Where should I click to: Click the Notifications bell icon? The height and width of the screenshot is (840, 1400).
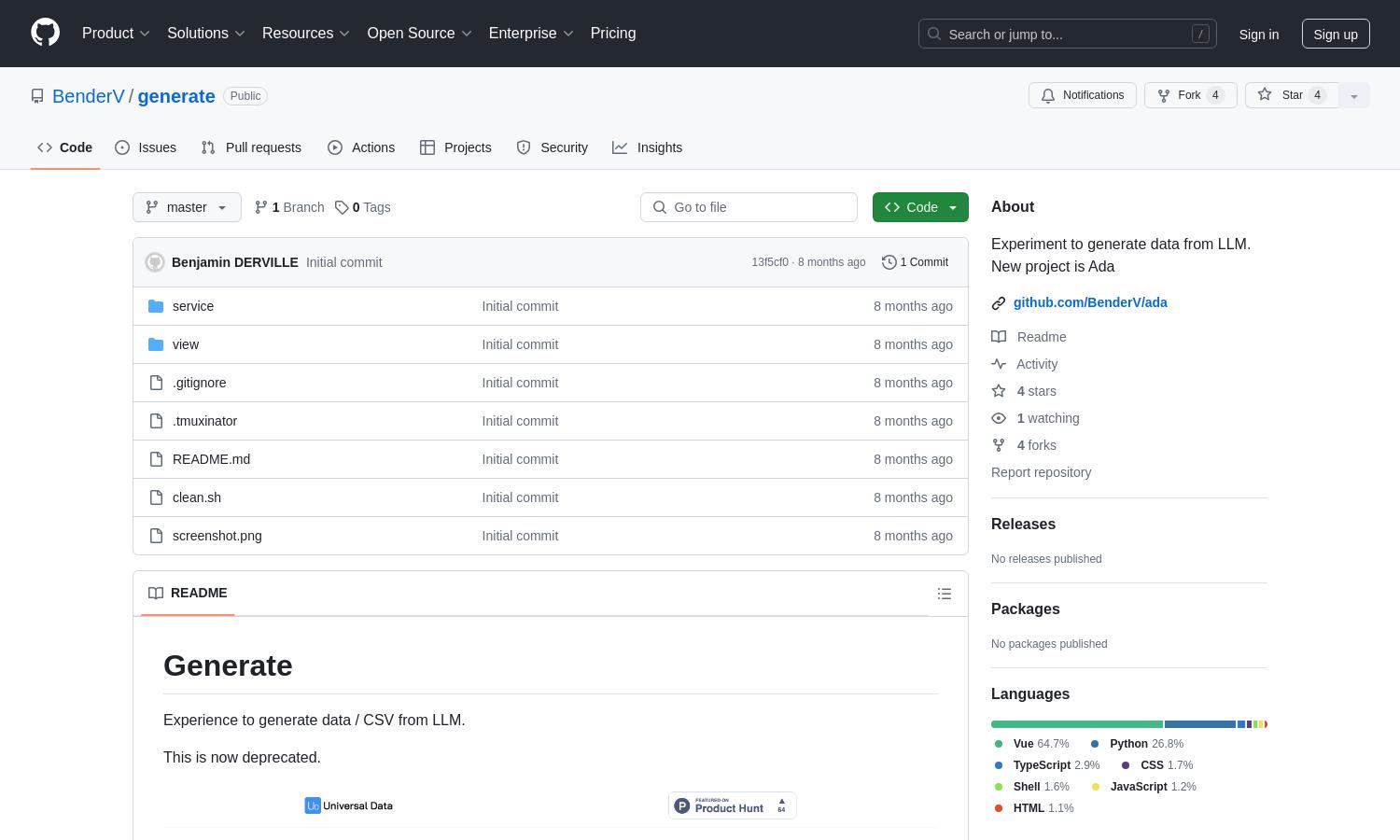point(1048,95)
